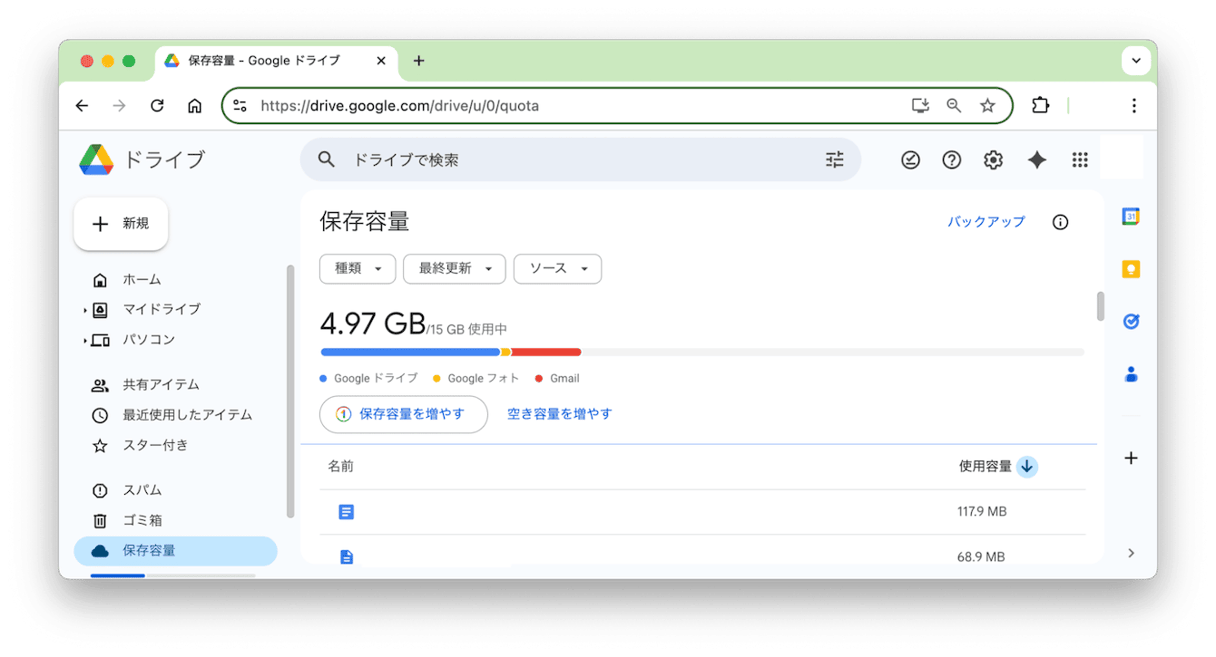Image resolution: width=1216 pixels, height=657 pixels.
Task: Open the ソース filter dropdown
Action: [x=558, y=269]
